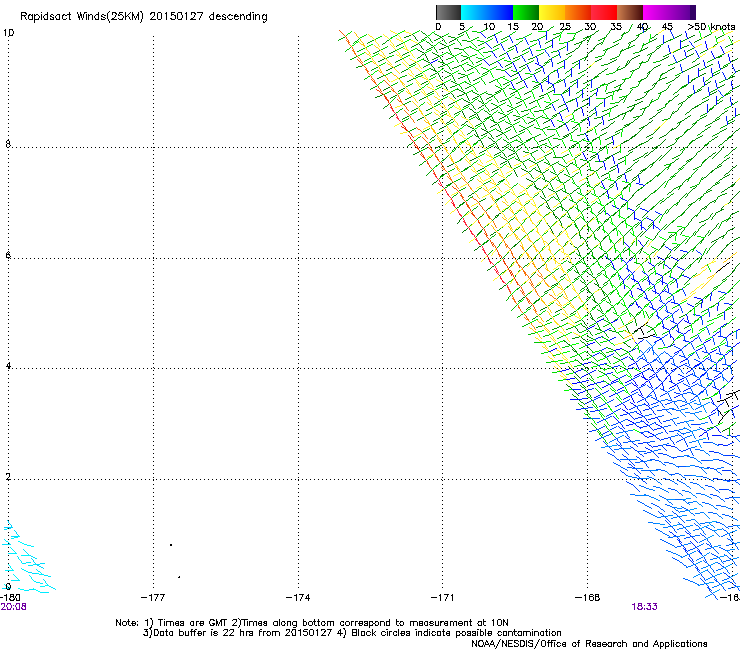740x650 pixels.
Task: Click the gray 0-5 knots color swatch
Action: coord(448,12)
